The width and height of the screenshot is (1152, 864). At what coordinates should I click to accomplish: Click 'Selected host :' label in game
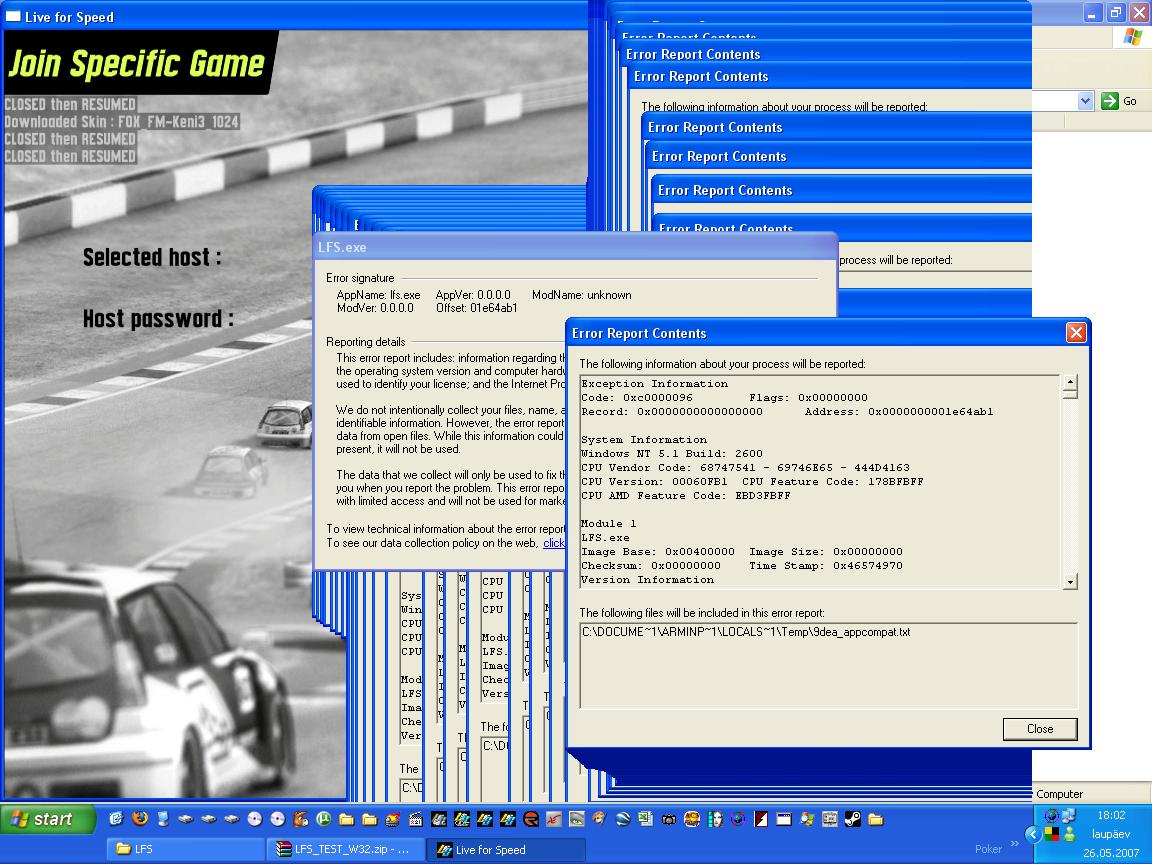[x=151, y=257]
